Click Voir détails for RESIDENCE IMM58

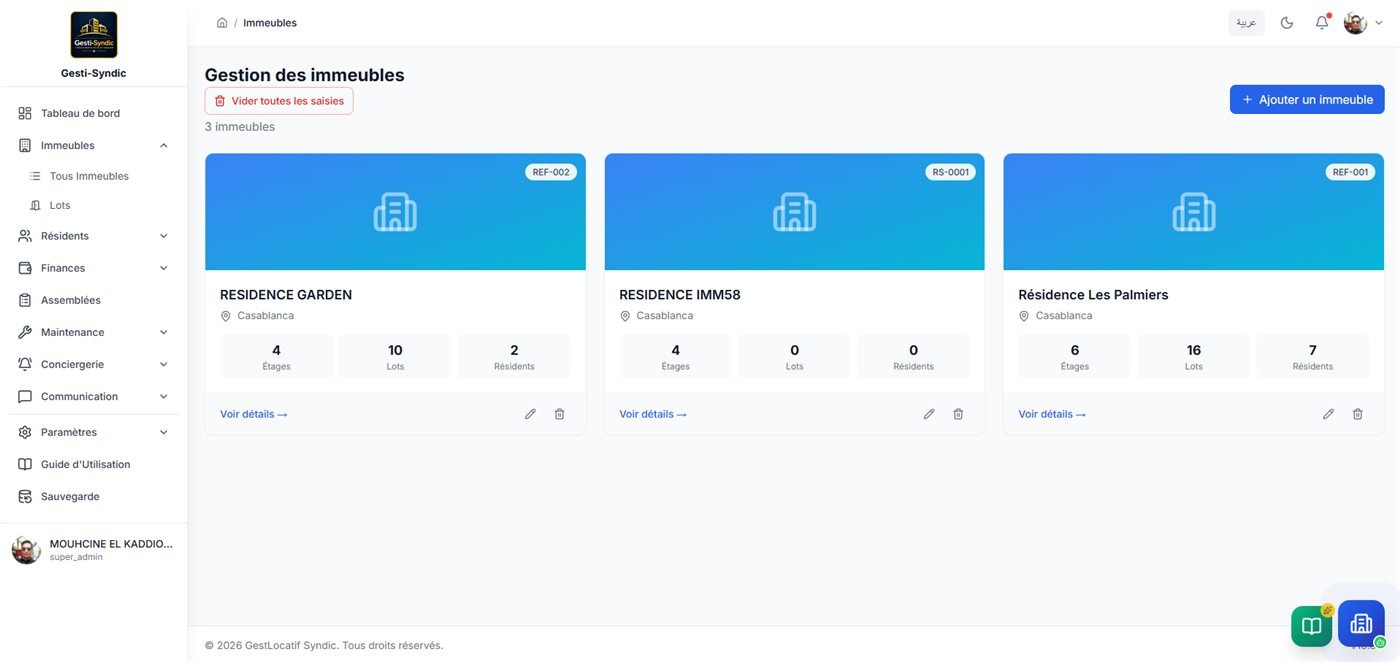[x=653, y=414]
